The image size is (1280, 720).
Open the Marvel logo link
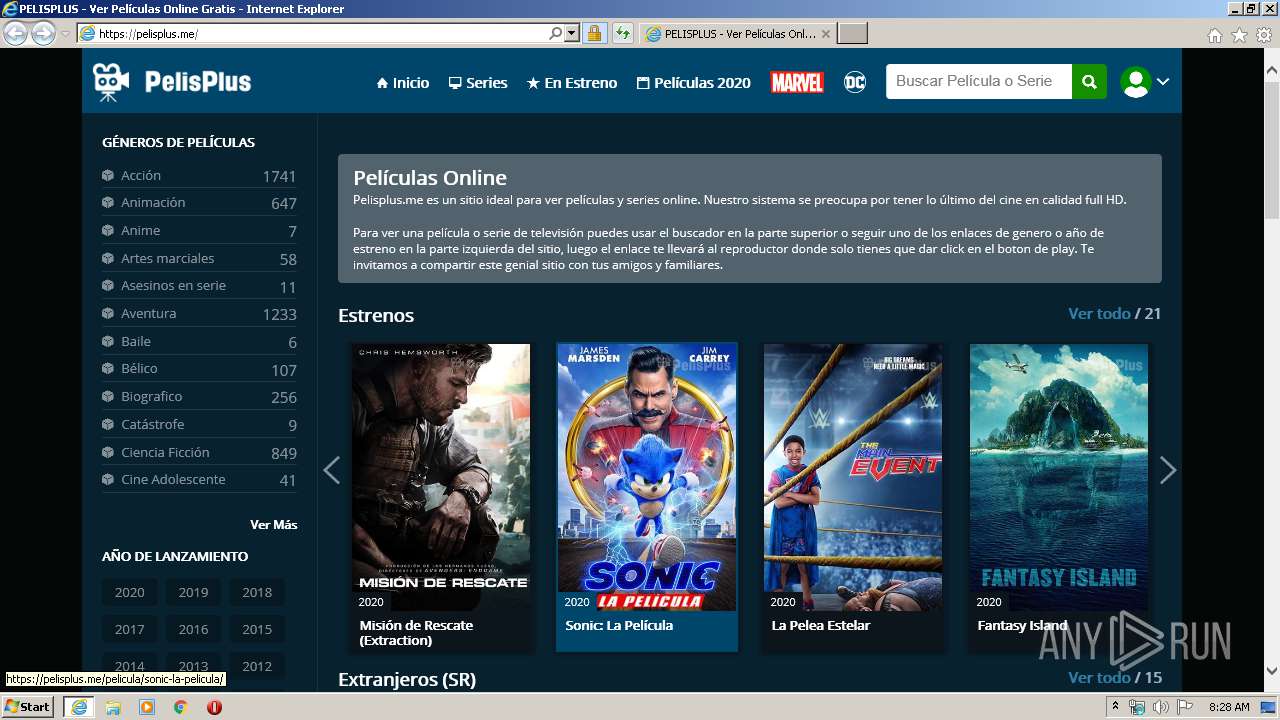tap(797, 83)
